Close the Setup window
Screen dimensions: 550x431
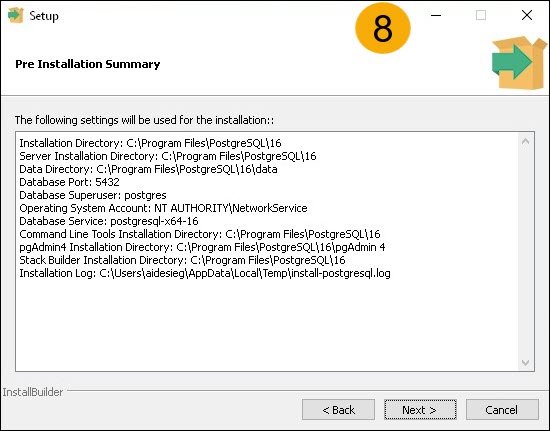click(x=526, y=15)
